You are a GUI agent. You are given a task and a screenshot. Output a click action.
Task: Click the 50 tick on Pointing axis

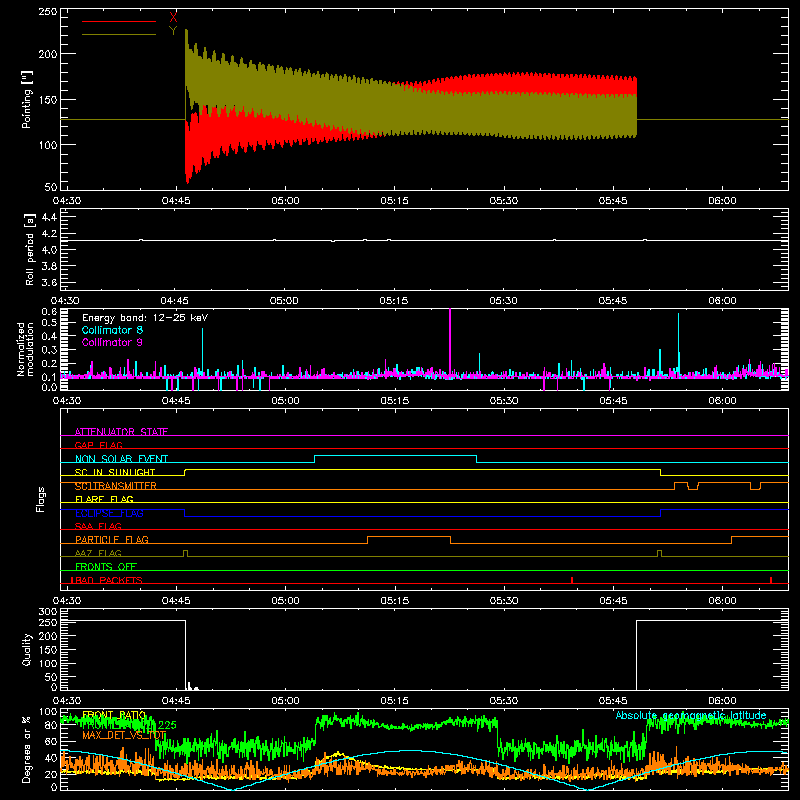pos(51,187)
